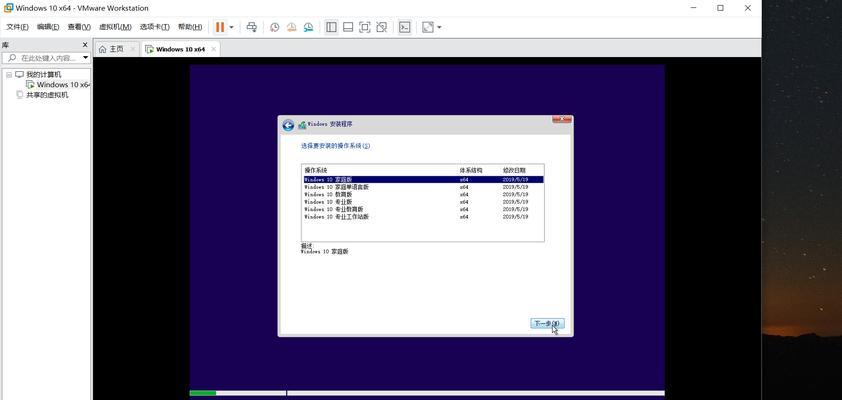Collapse the 我的计算机 tree node
Screen dimensions: 842x400
pyautogui.click(x=9, y=75)
